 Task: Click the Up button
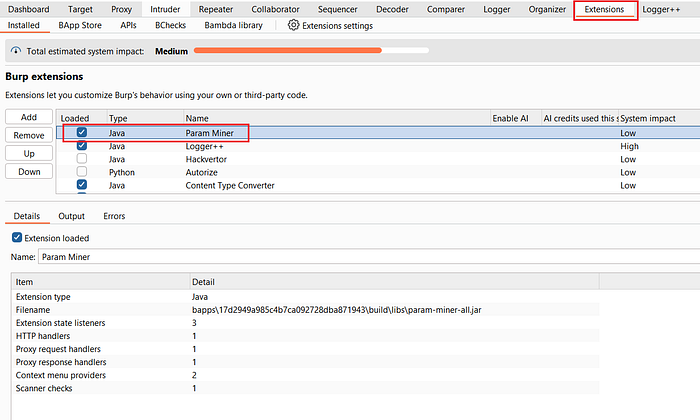click(29, 154)
